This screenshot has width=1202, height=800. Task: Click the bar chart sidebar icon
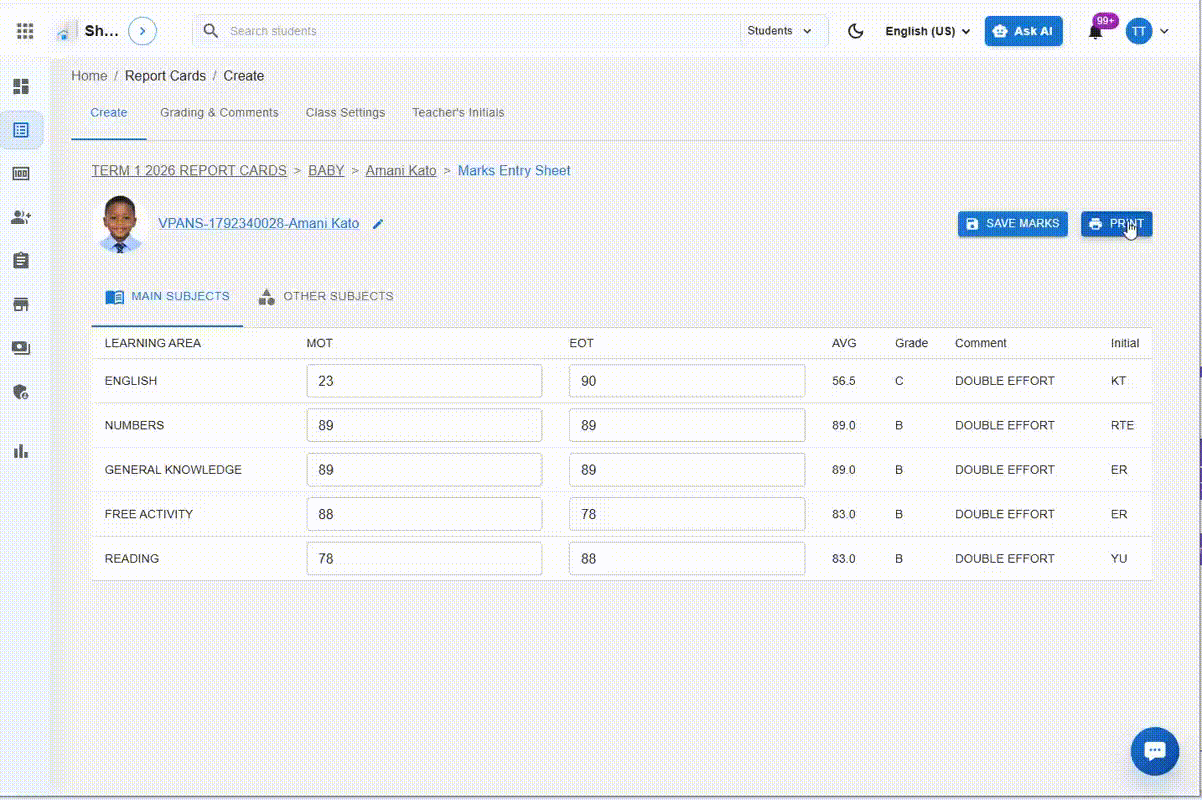(x=21, y=451)
